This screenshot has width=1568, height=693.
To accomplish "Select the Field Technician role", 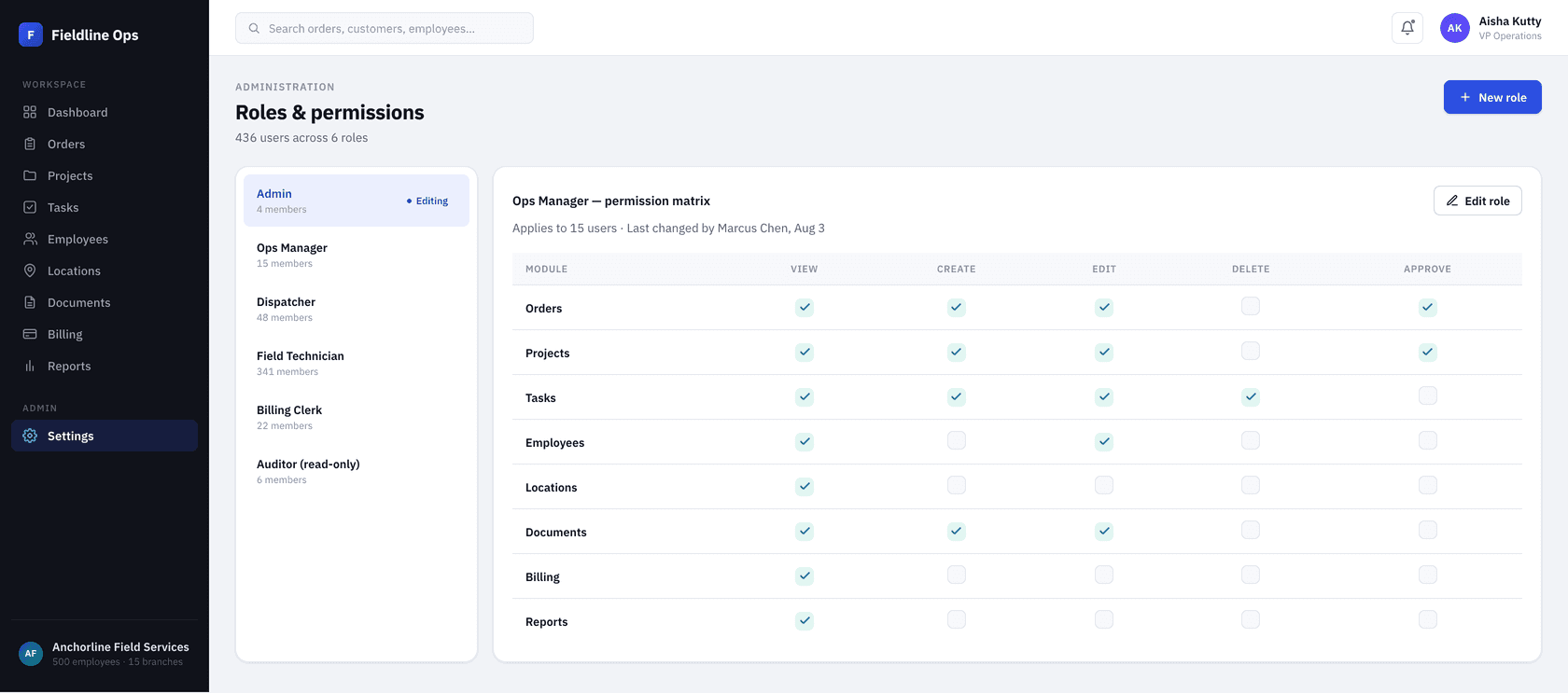I will tap(357, 363).
